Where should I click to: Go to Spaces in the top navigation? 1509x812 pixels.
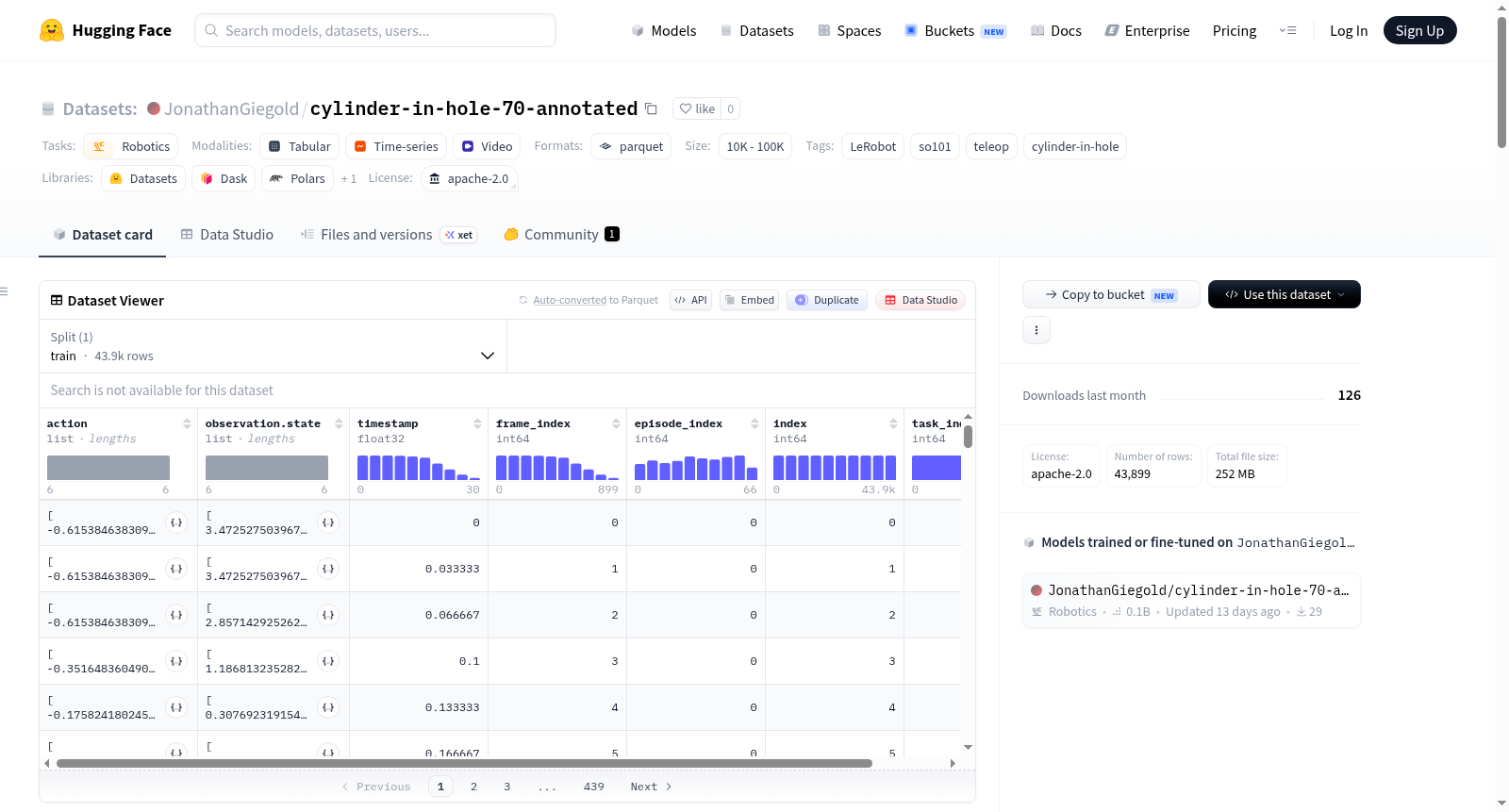tap(850, 30)
